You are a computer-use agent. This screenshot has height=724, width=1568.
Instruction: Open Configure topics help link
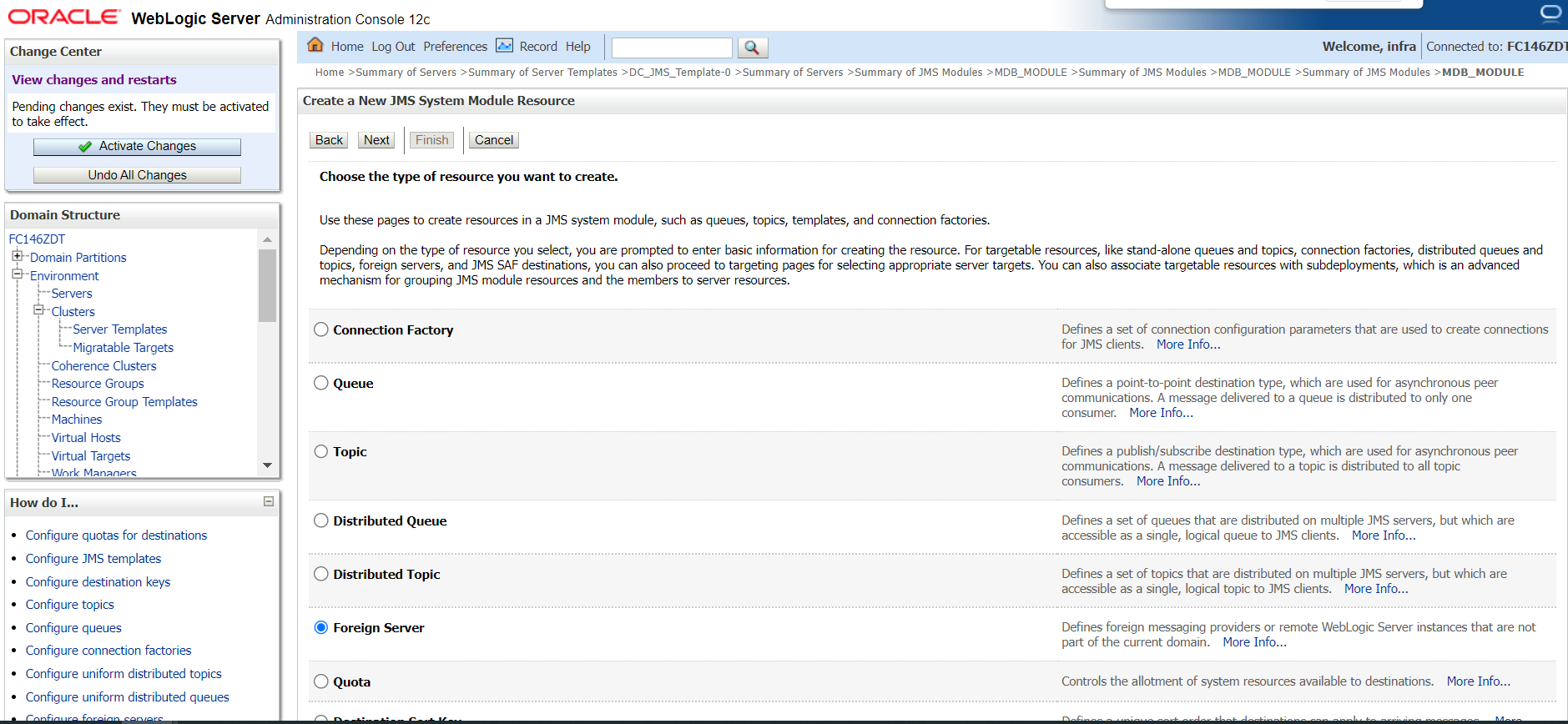[x=69, y=605]
